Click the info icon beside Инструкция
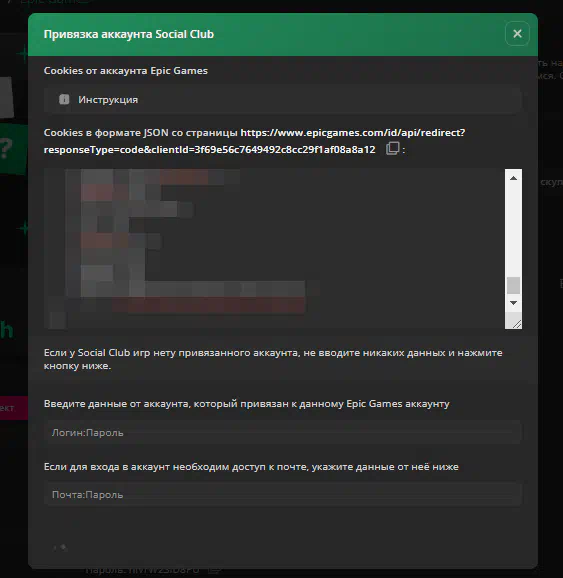 coord(64,100)
